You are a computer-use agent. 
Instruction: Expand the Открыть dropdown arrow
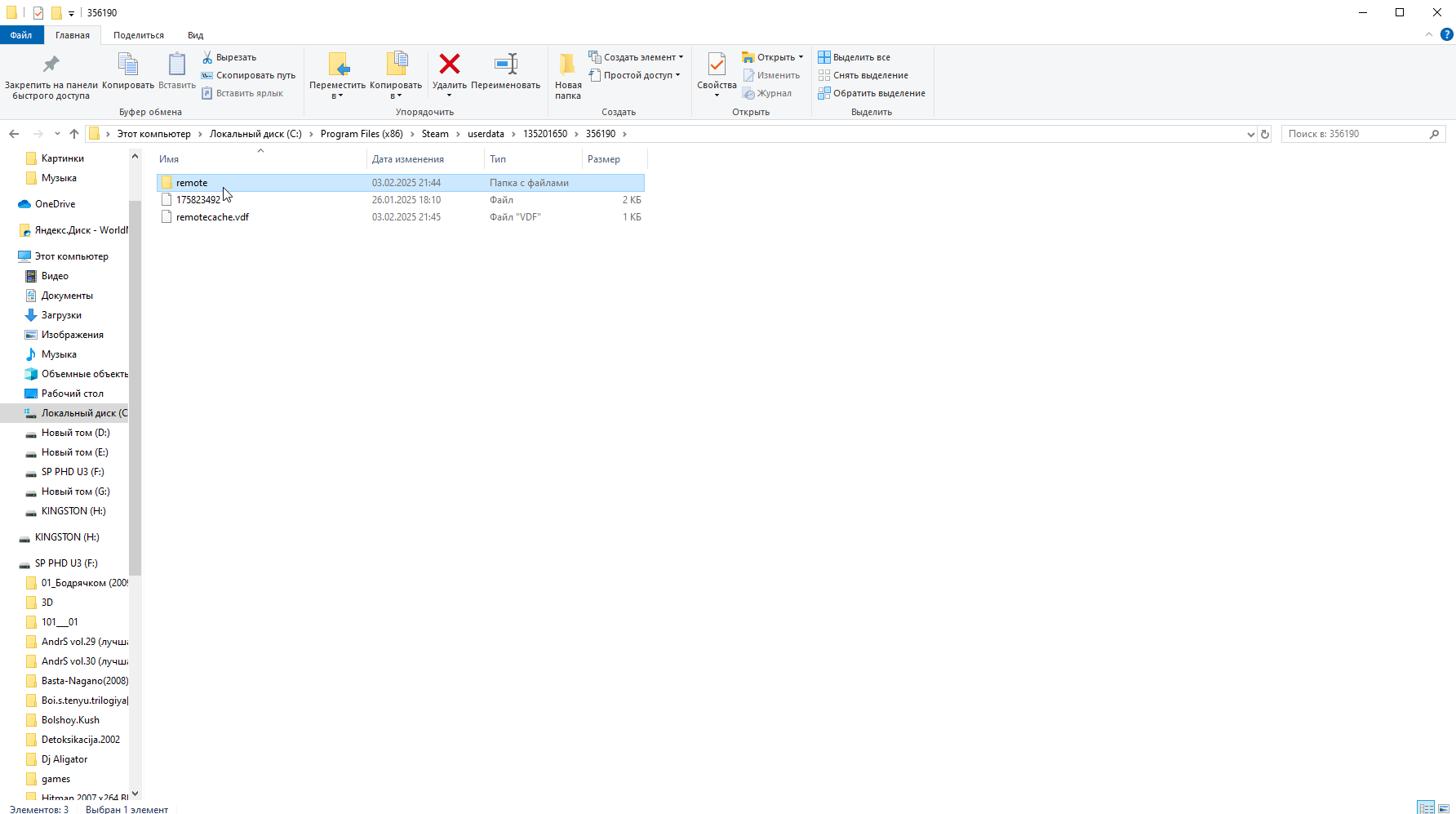coord(801,57)
